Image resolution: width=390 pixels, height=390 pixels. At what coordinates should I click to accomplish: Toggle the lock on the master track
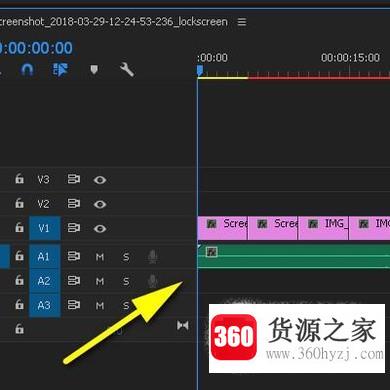[19, 329]
